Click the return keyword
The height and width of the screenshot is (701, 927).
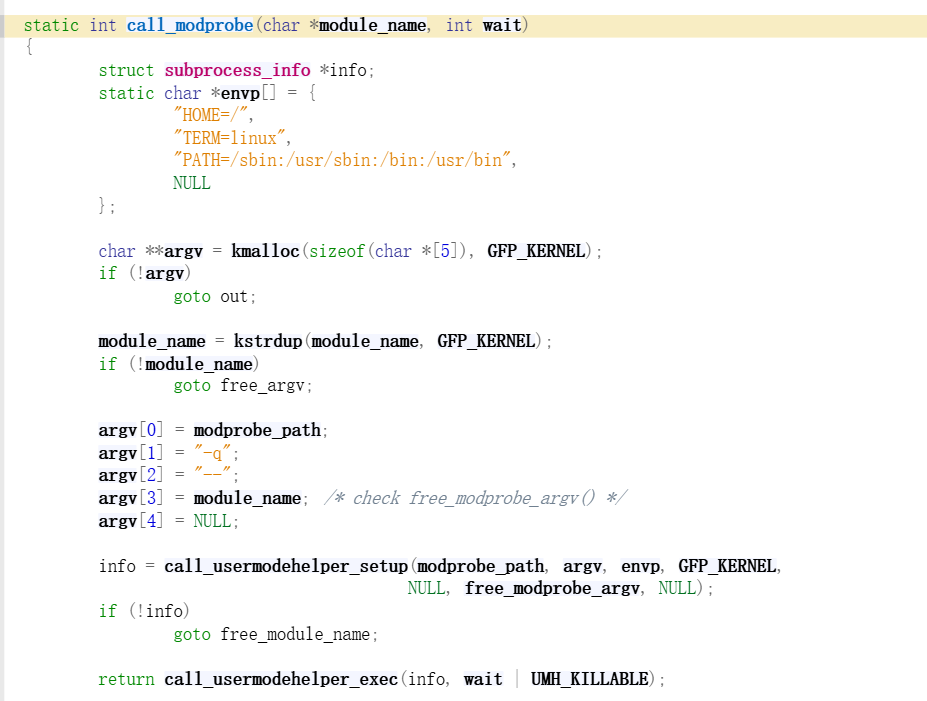click(127, 680)
